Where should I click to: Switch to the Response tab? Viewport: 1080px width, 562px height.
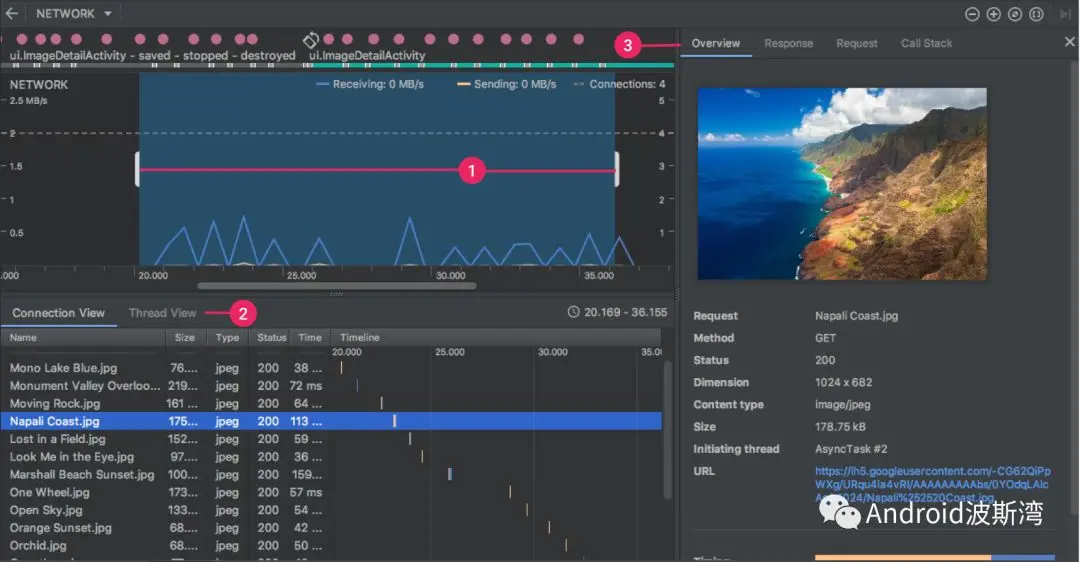[x=788, y=43]
